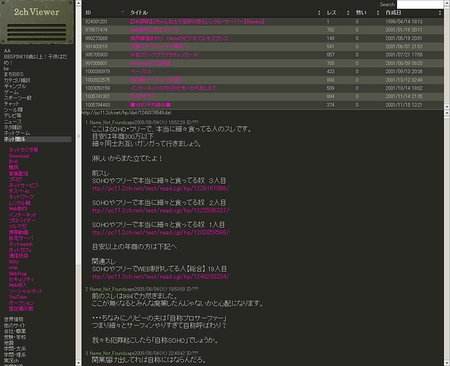Expand the 学問・文系 category

(x=15, y=349)
